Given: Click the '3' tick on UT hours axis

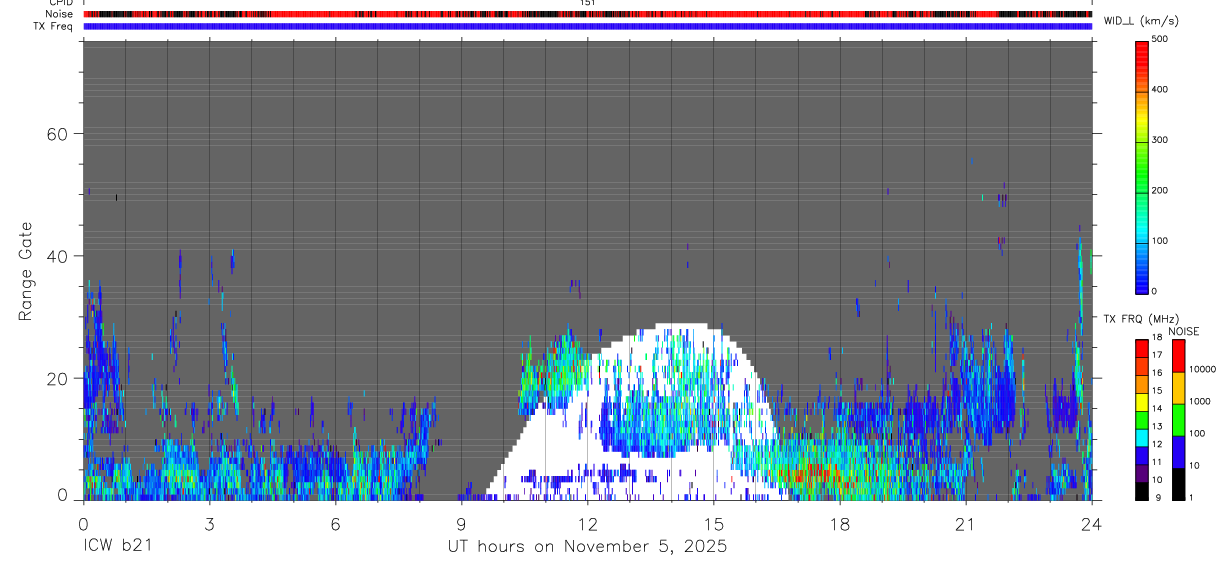Looking at the screenshot, I should pos(209,523).
